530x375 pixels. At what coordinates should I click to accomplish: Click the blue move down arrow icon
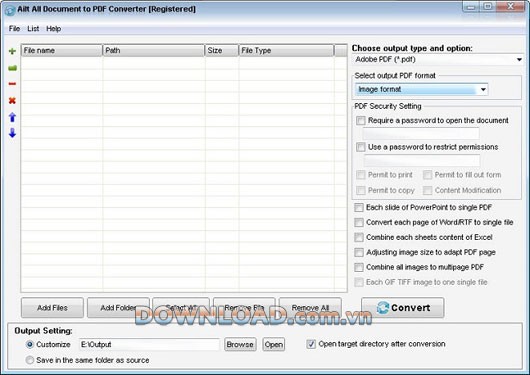point(12,133)
